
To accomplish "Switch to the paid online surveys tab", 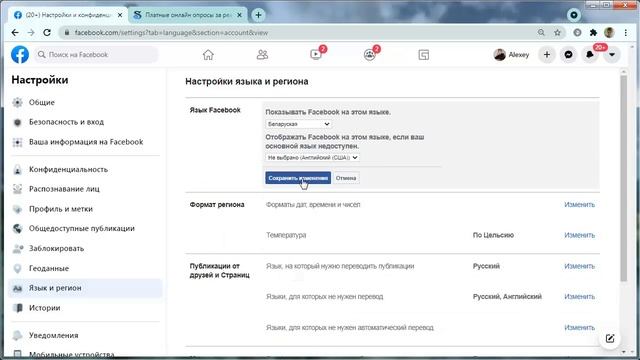I will tap(188, 15).
